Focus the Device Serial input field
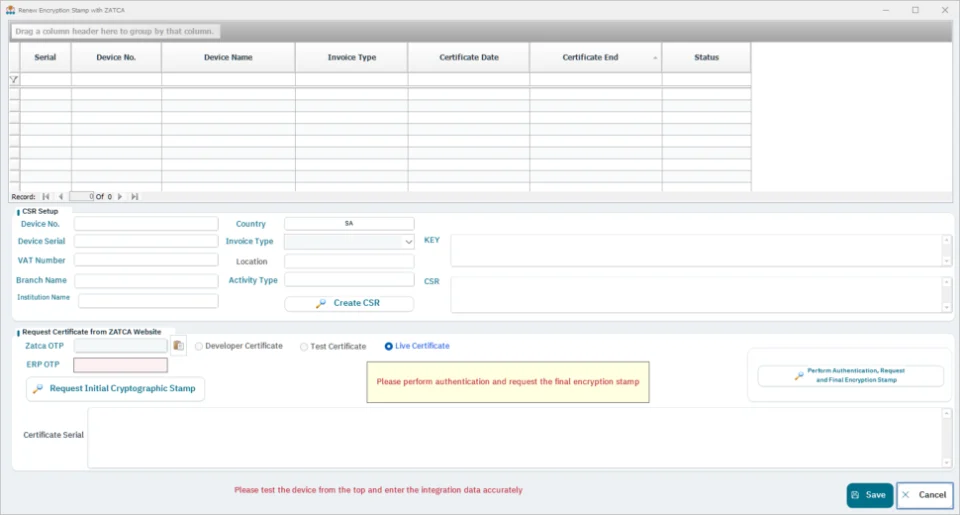The height and width of the screenshot is (515, 960). 146,241
